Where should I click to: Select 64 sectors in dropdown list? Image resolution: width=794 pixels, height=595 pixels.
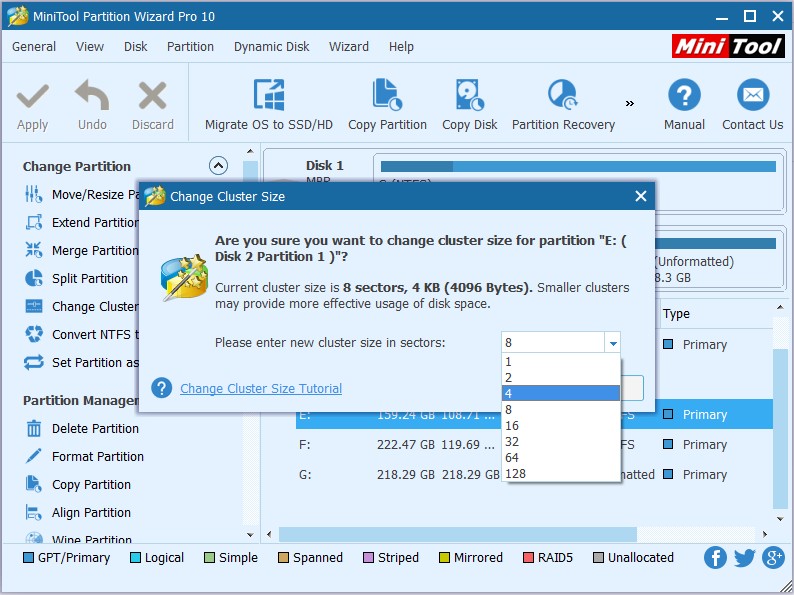tap(561, 457)
